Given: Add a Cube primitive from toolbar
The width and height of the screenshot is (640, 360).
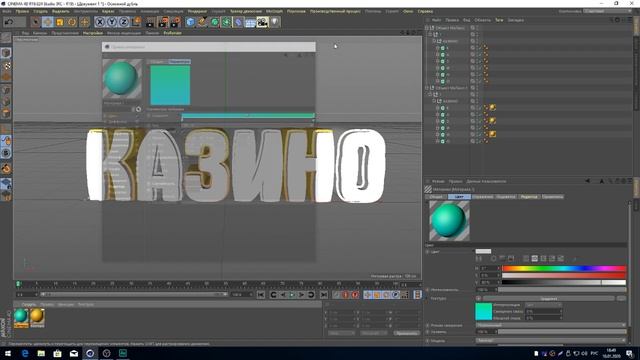Looking at the screenshot, I should tap(191, 22).
